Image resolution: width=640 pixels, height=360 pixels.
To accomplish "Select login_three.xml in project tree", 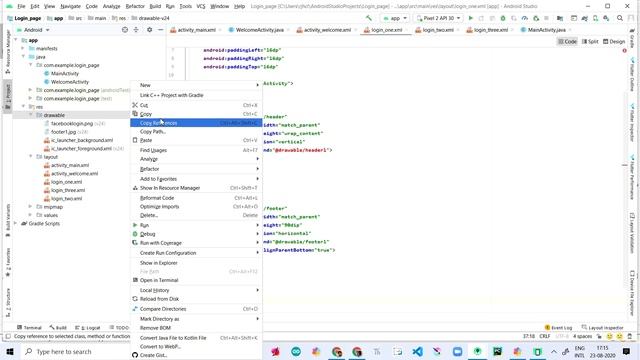I will click(x=68, y=190).
